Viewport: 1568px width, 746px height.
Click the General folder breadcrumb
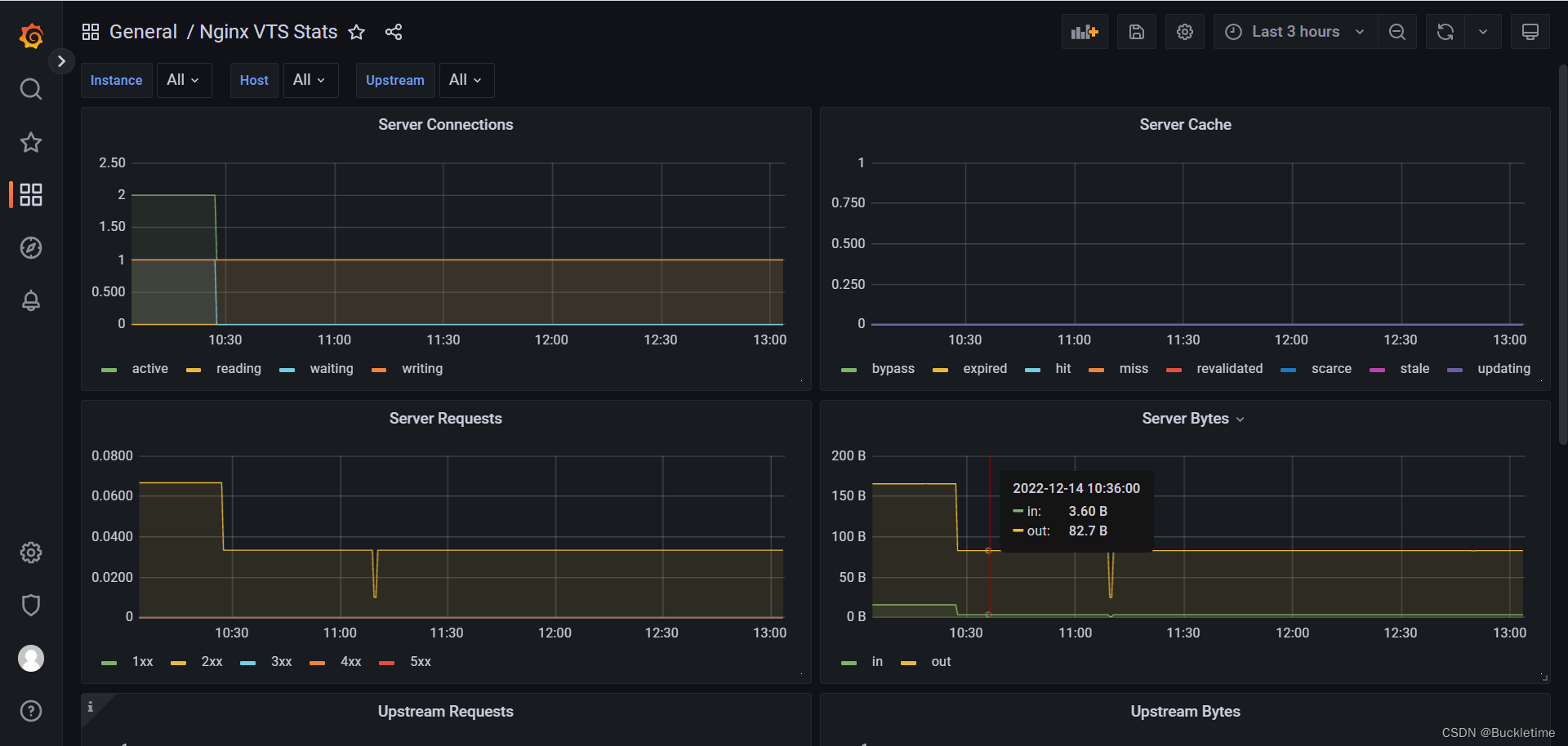tap(143, 32)
